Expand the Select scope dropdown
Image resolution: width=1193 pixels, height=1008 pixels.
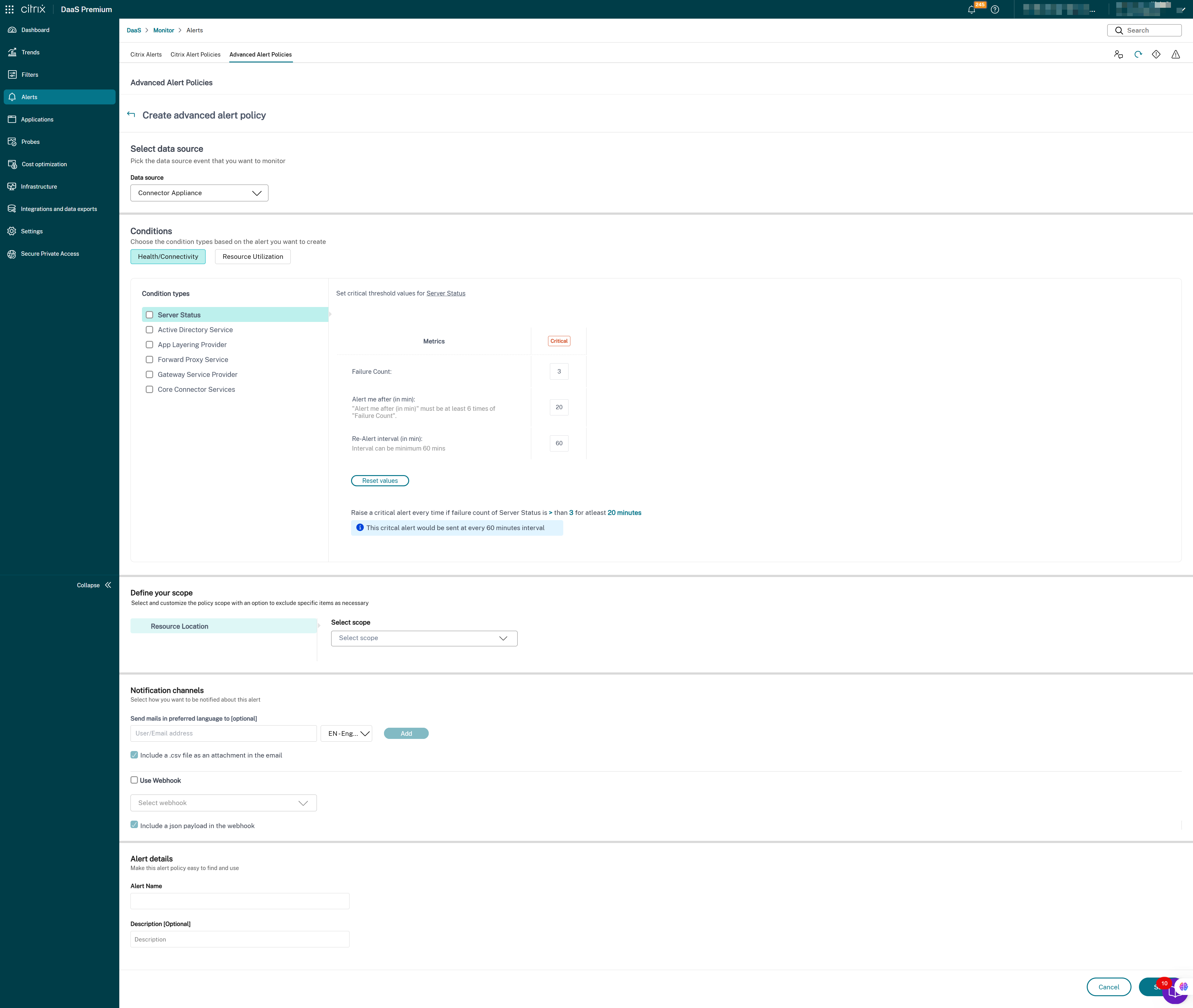click(x=423, y=638)
